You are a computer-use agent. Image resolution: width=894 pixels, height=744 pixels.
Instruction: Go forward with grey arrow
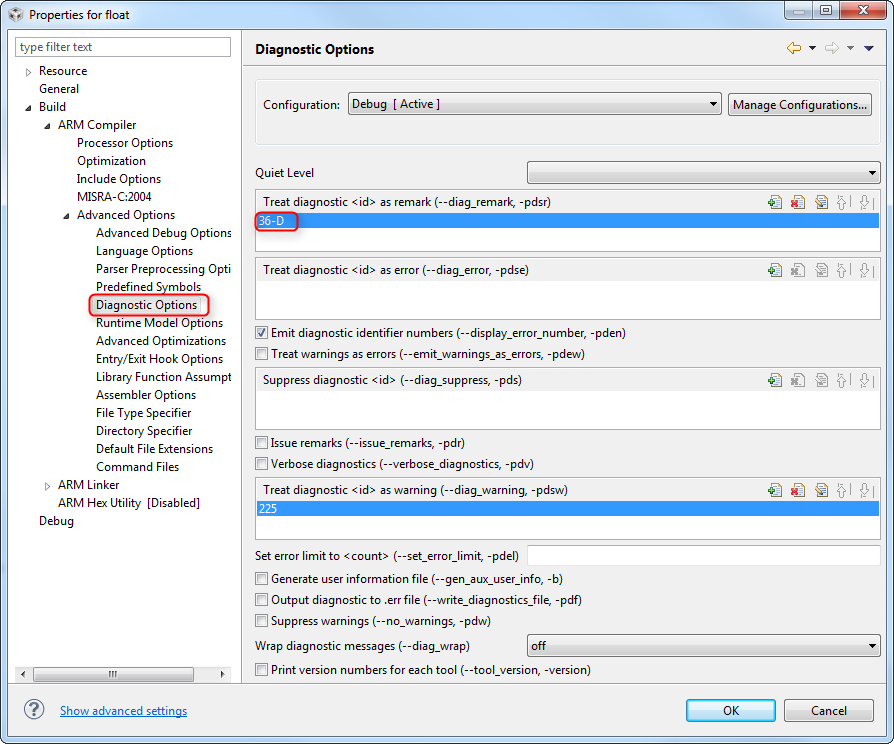tap(832, 48)
